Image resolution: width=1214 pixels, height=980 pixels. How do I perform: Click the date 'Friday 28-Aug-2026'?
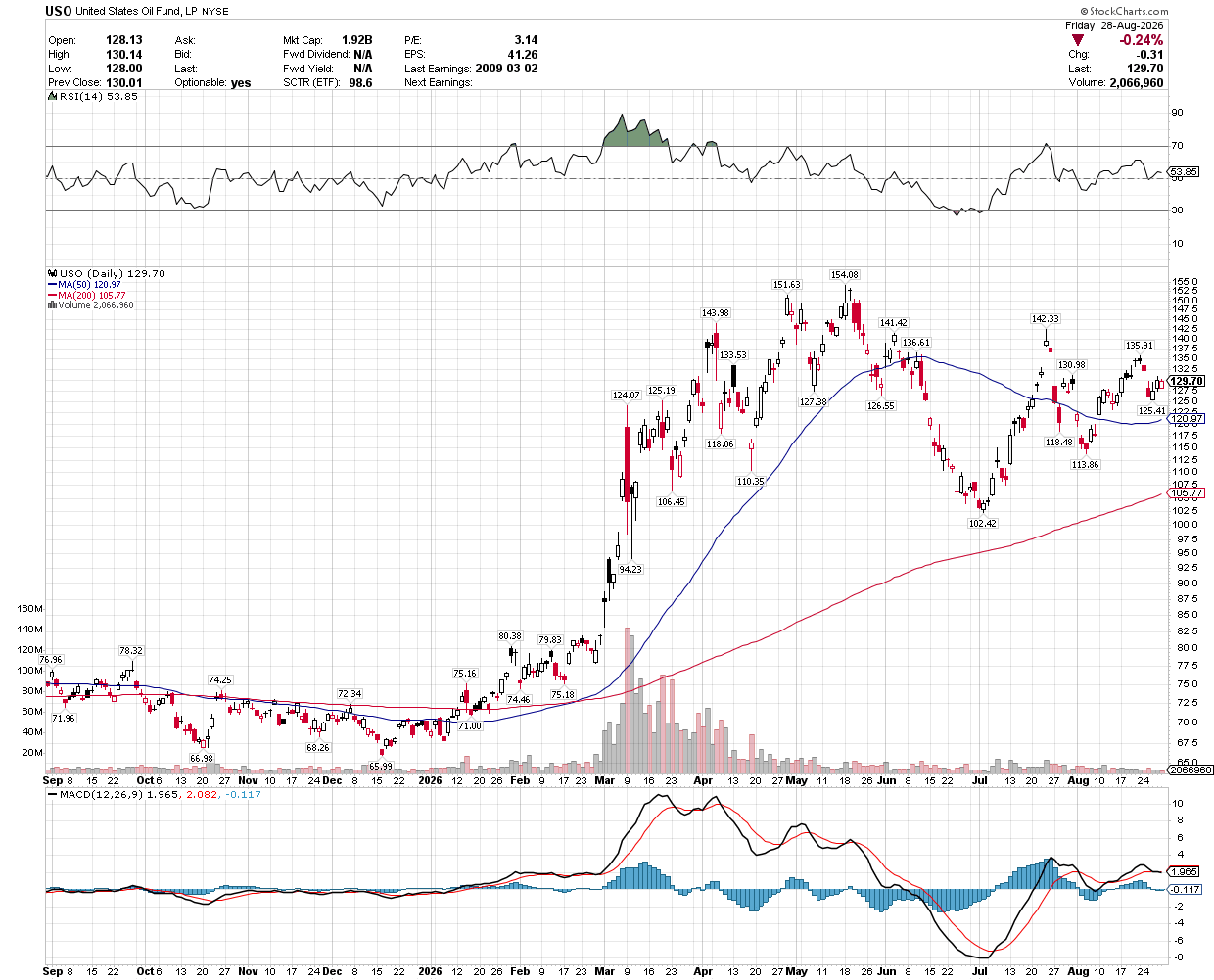(1114, 25)
